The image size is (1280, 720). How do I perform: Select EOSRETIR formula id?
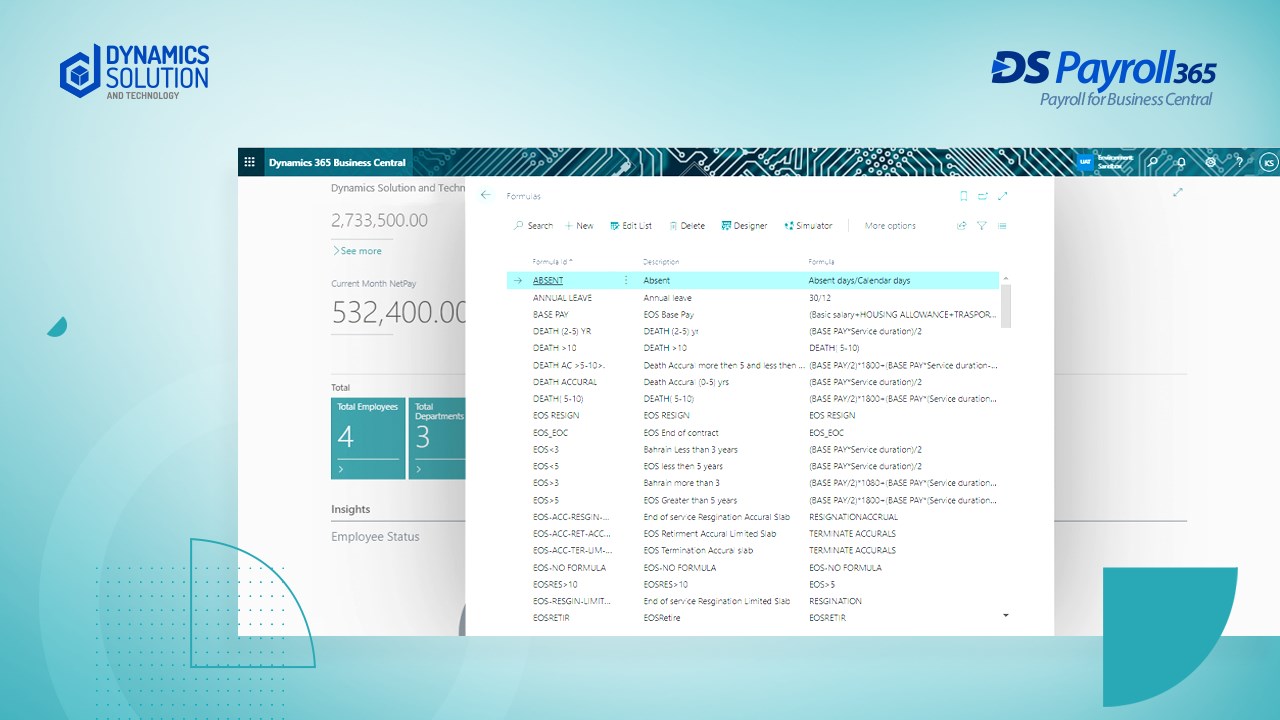click(551, 618)
